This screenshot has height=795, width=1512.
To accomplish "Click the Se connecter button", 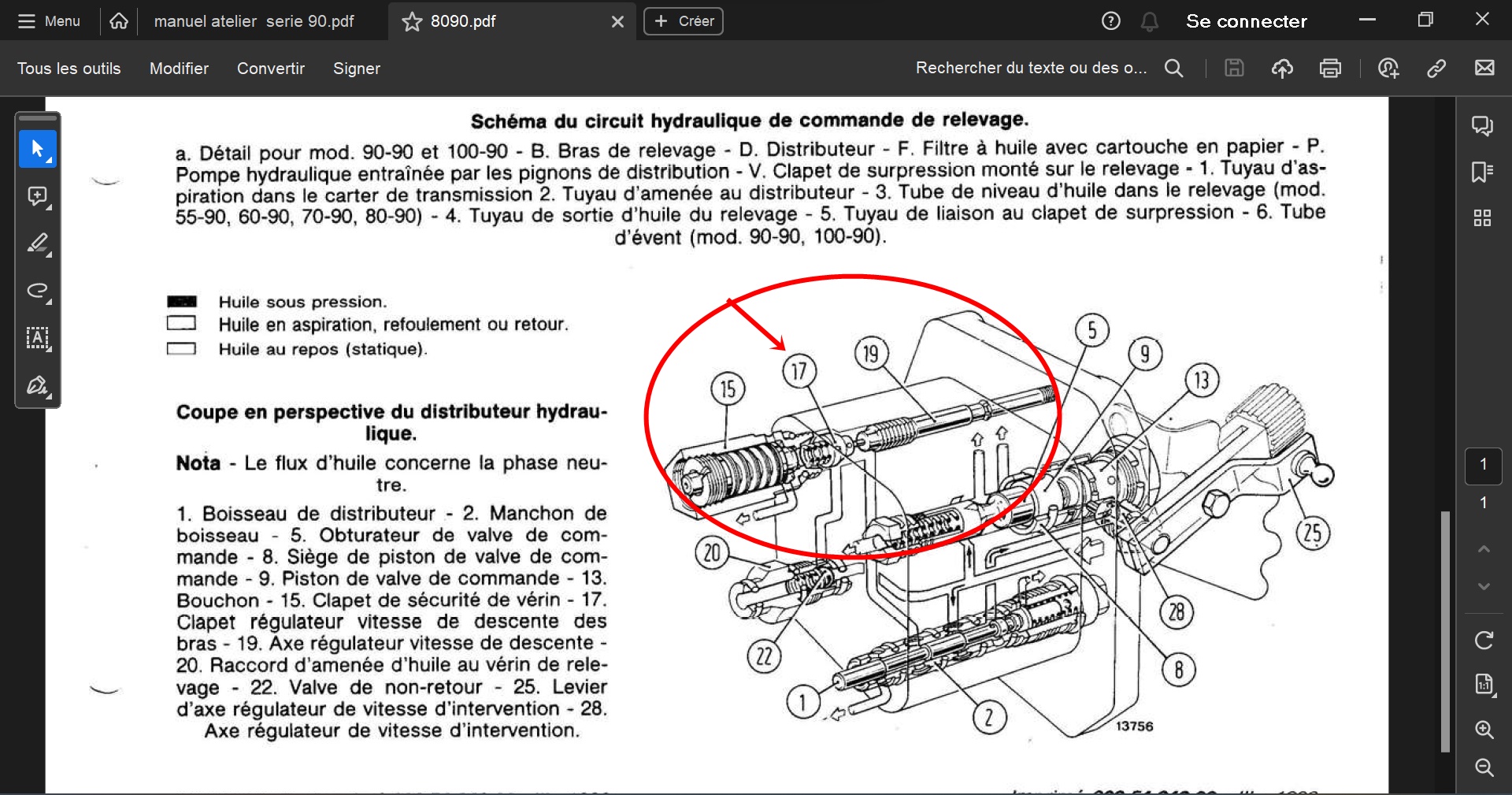I will (x=1246, y=21).
